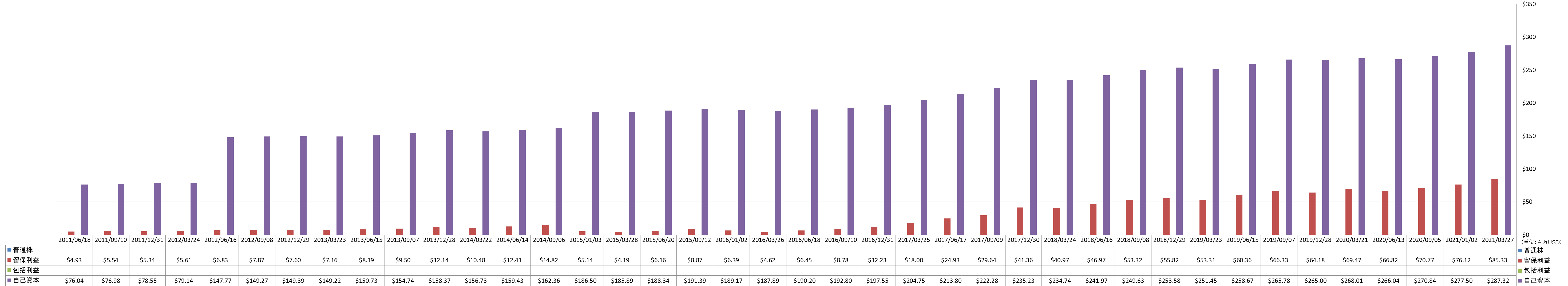Image resolution: width=1568 pixels, height=286 pixels.
Task: Select the $85.33 retained earnings cell
Action: (1498, 260)
